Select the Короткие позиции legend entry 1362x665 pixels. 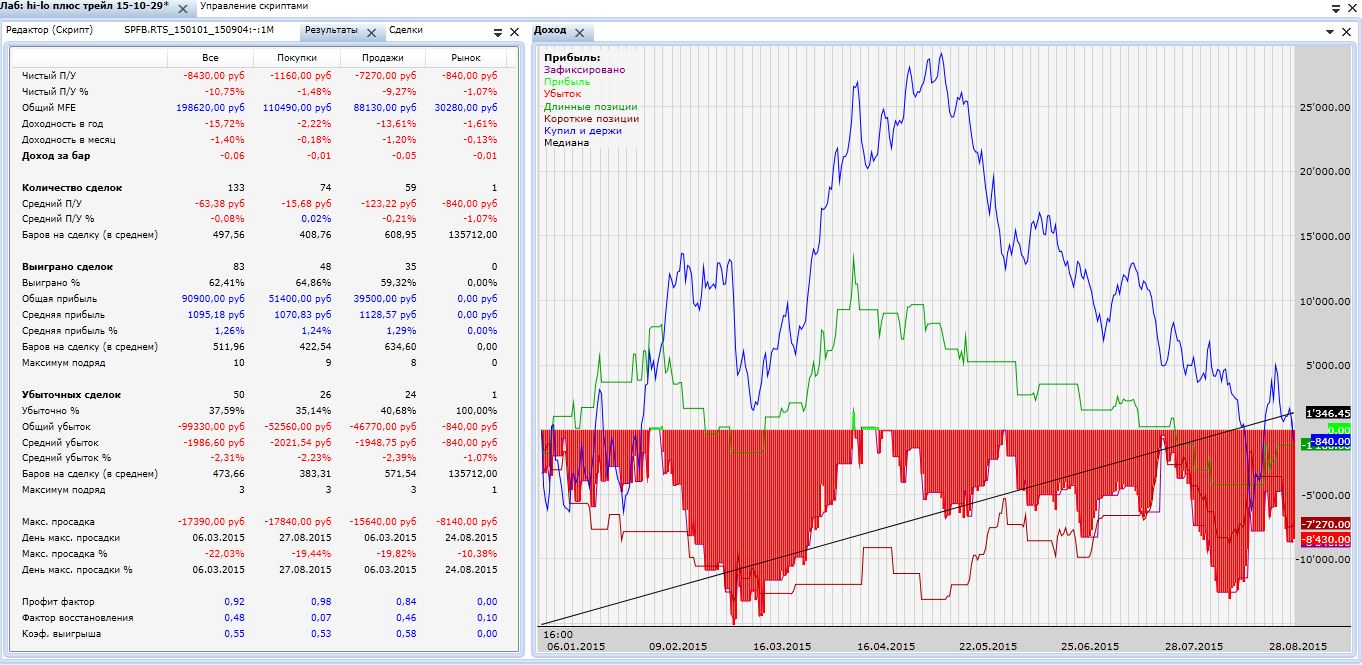[x=591, y=118]
